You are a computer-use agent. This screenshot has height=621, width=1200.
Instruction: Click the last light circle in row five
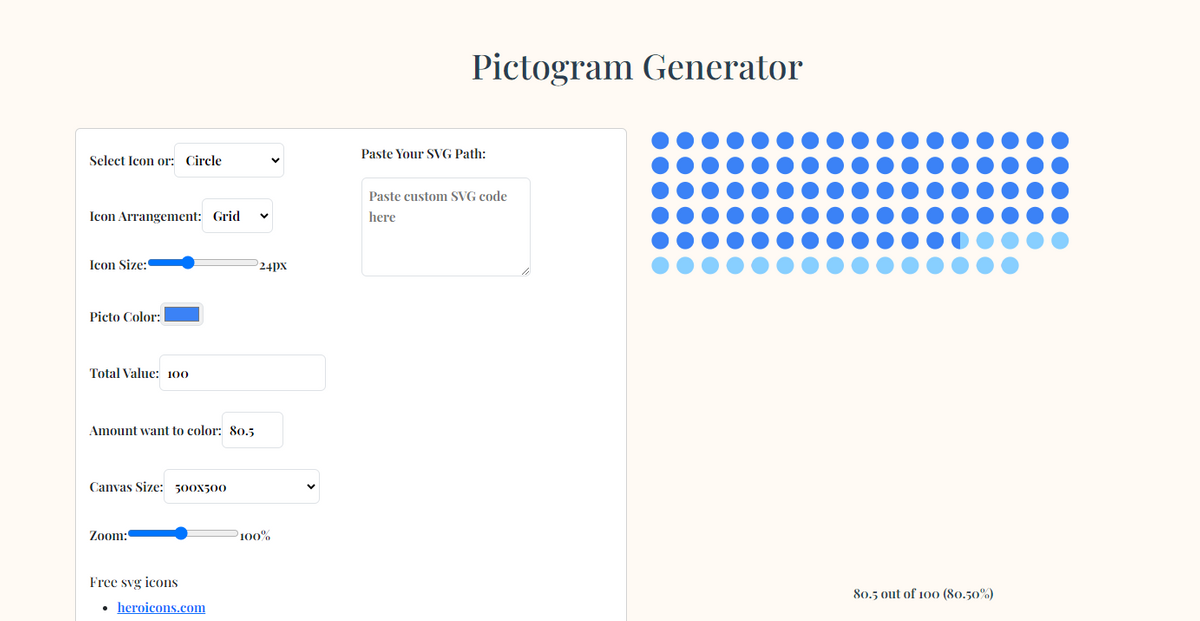click(1058, 240)
